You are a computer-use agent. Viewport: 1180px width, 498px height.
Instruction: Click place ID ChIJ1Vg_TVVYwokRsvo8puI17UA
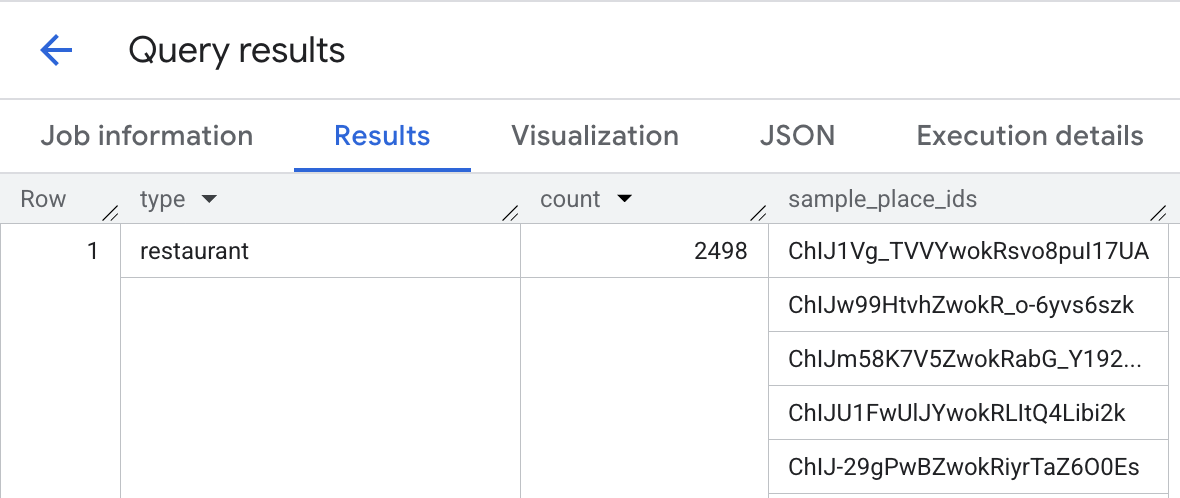[968, 251]
